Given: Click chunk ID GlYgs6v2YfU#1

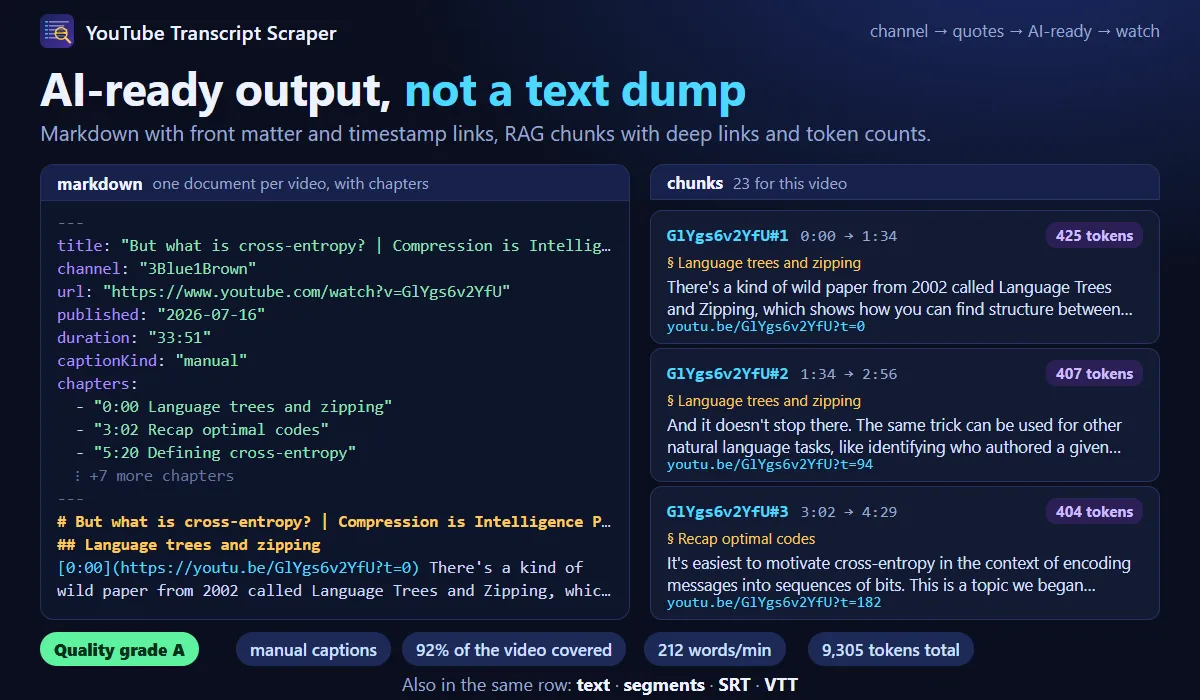Looking at the screenshot, I should 727,236.
